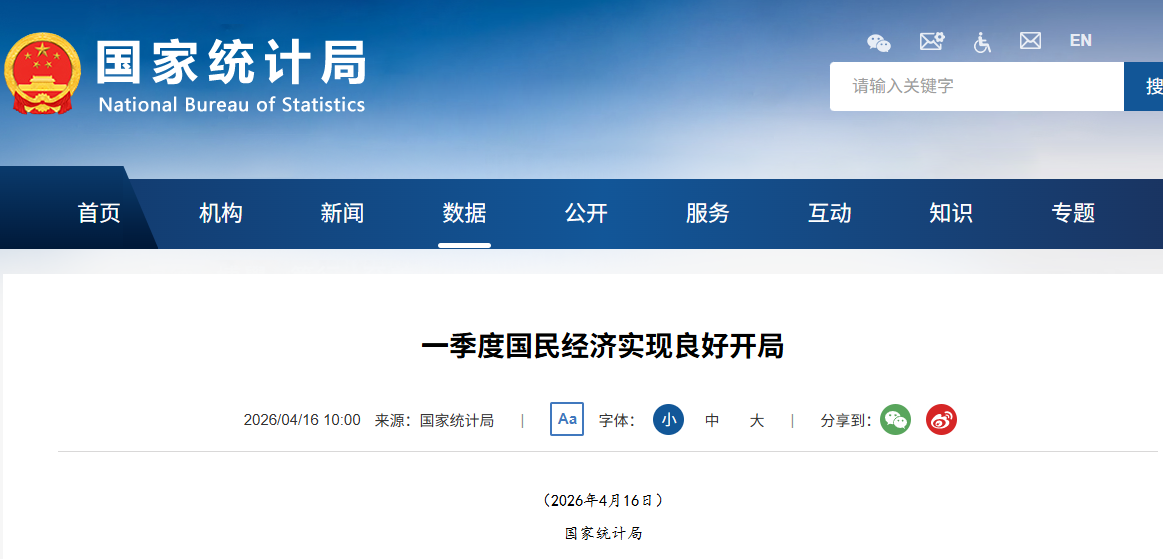
Task: Open the 机构 navigation menu
Action: point(221,214)
